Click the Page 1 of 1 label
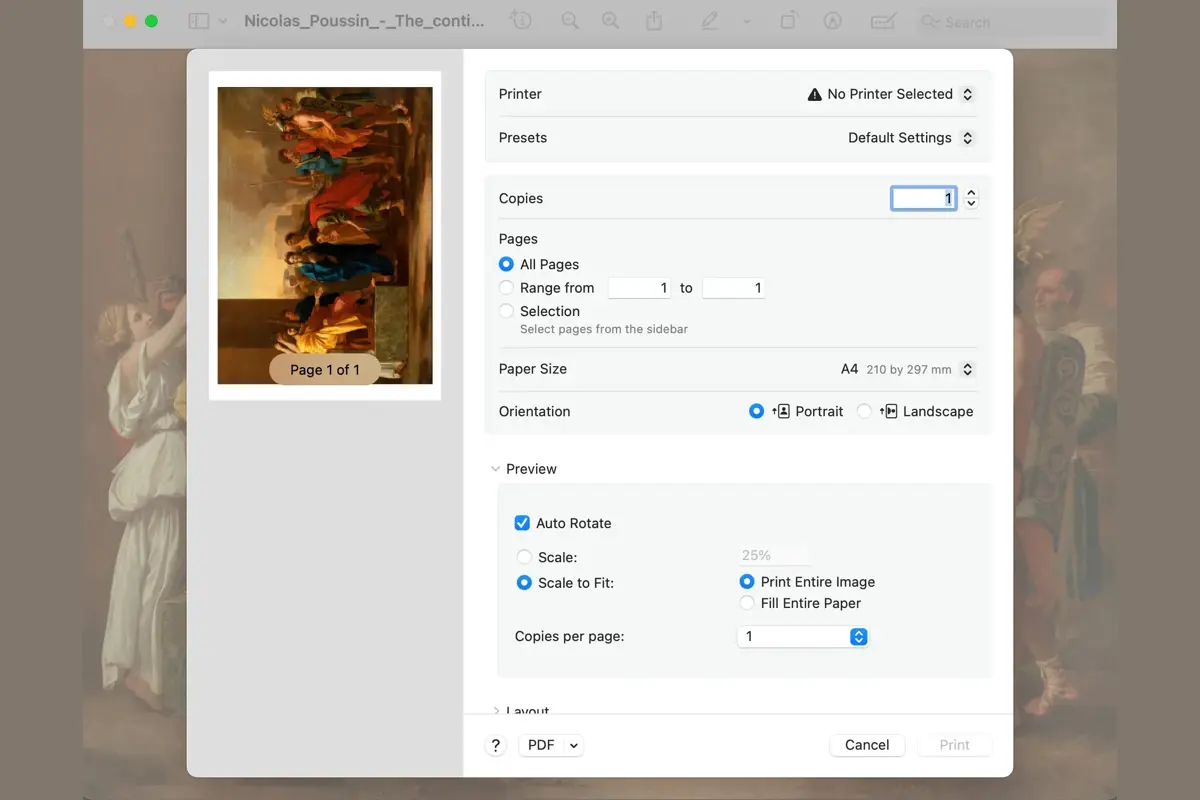The width and height of the screenshot is (1200, 800). click(325, 370)
